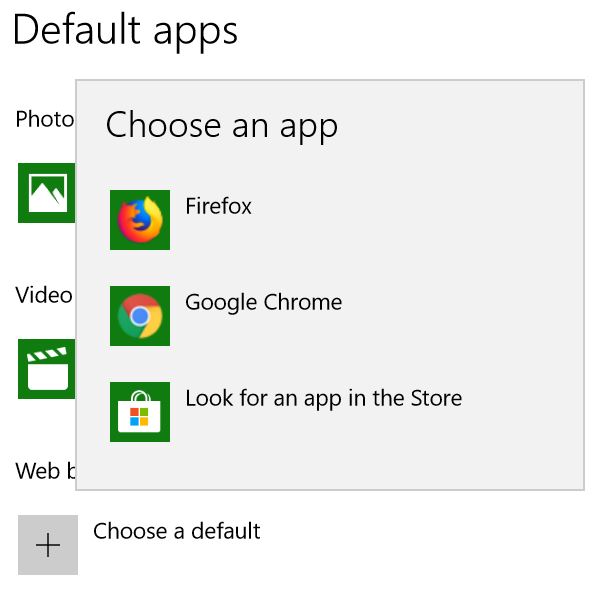Viewport: 612px width, 611px height.
Task: Click the Default apps page heading
Action: tap(125, 31)
